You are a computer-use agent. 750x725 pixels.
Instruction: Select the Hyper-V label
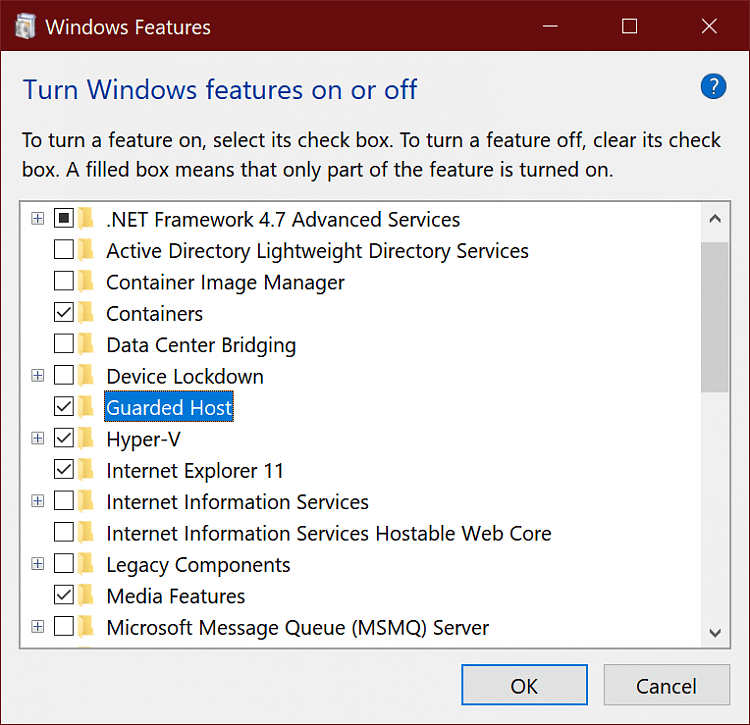[143, 439]
